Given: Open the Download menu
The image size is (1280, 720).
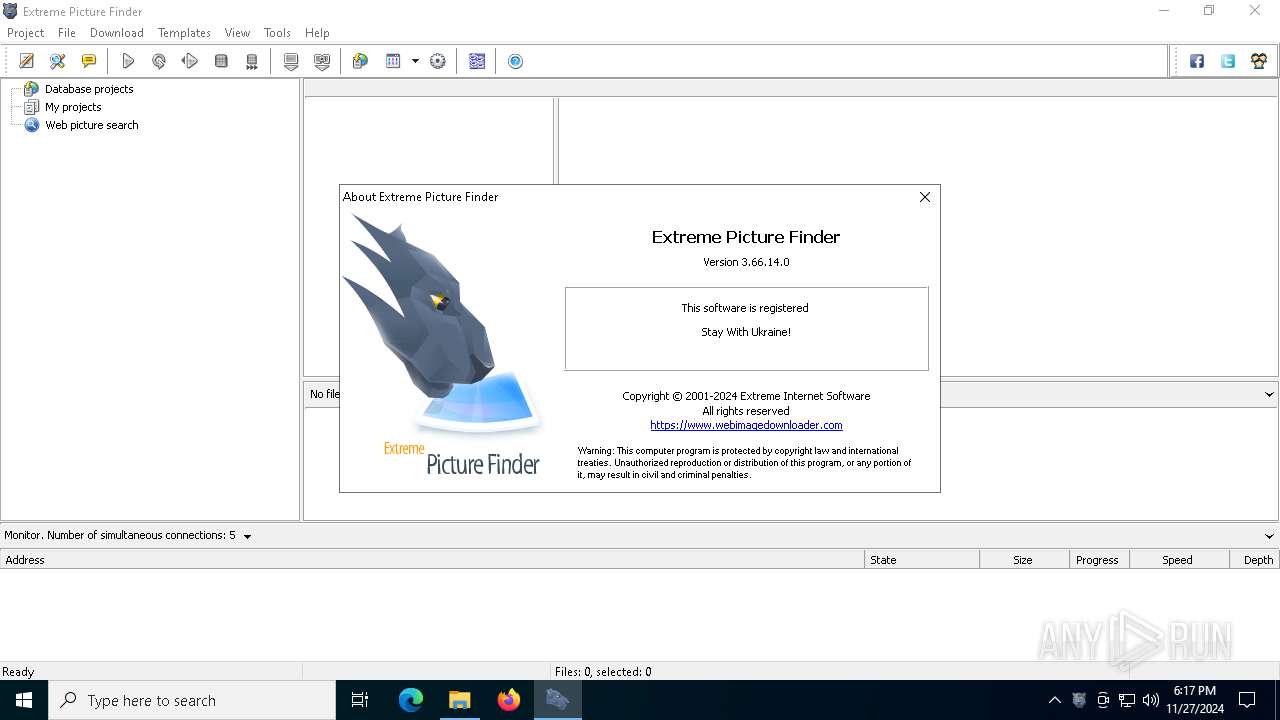Looking at the screenshot, I should pos(117,33).
